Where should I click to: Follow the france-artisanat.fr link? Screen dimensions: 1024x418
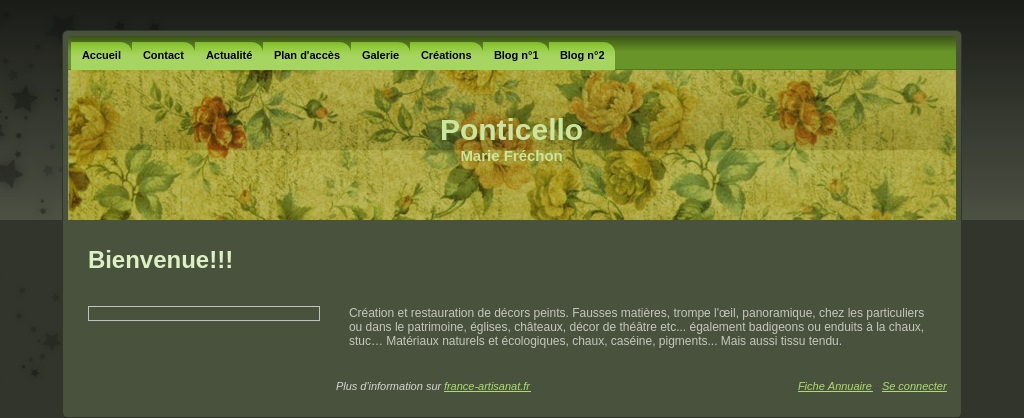(x=487, y=386)
